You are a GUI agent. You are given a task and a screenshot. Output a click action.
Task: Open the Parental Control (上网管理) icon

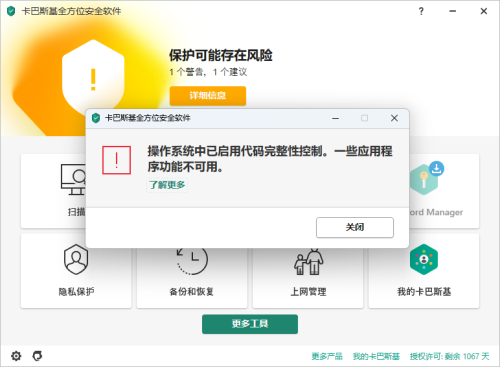point(308,262)
